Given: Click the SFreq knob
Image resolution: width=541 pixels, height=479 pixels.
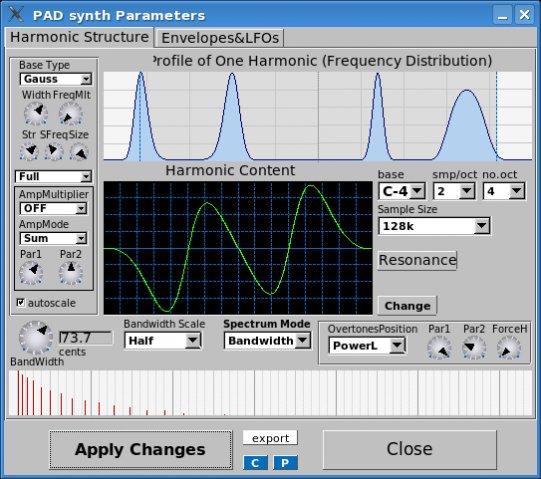Looking at the screenshot, I should 54,151.
